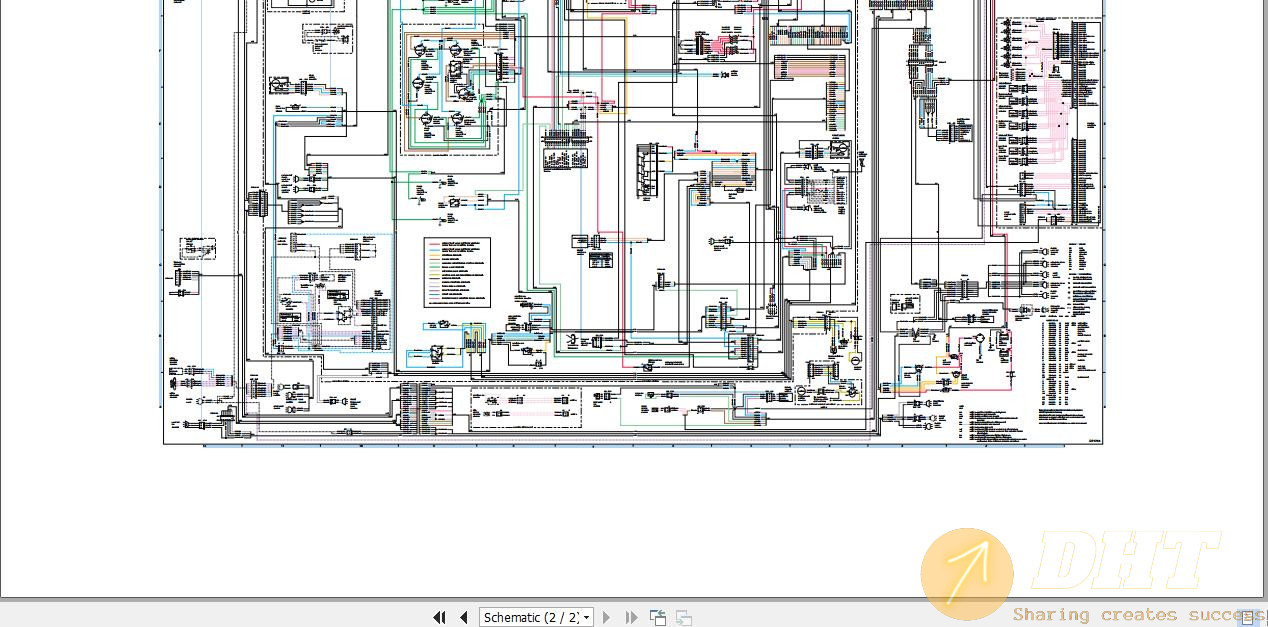Go back one page with the left arrow
The height and width of the screenshot is (627, 1268).
pos(464,617)
